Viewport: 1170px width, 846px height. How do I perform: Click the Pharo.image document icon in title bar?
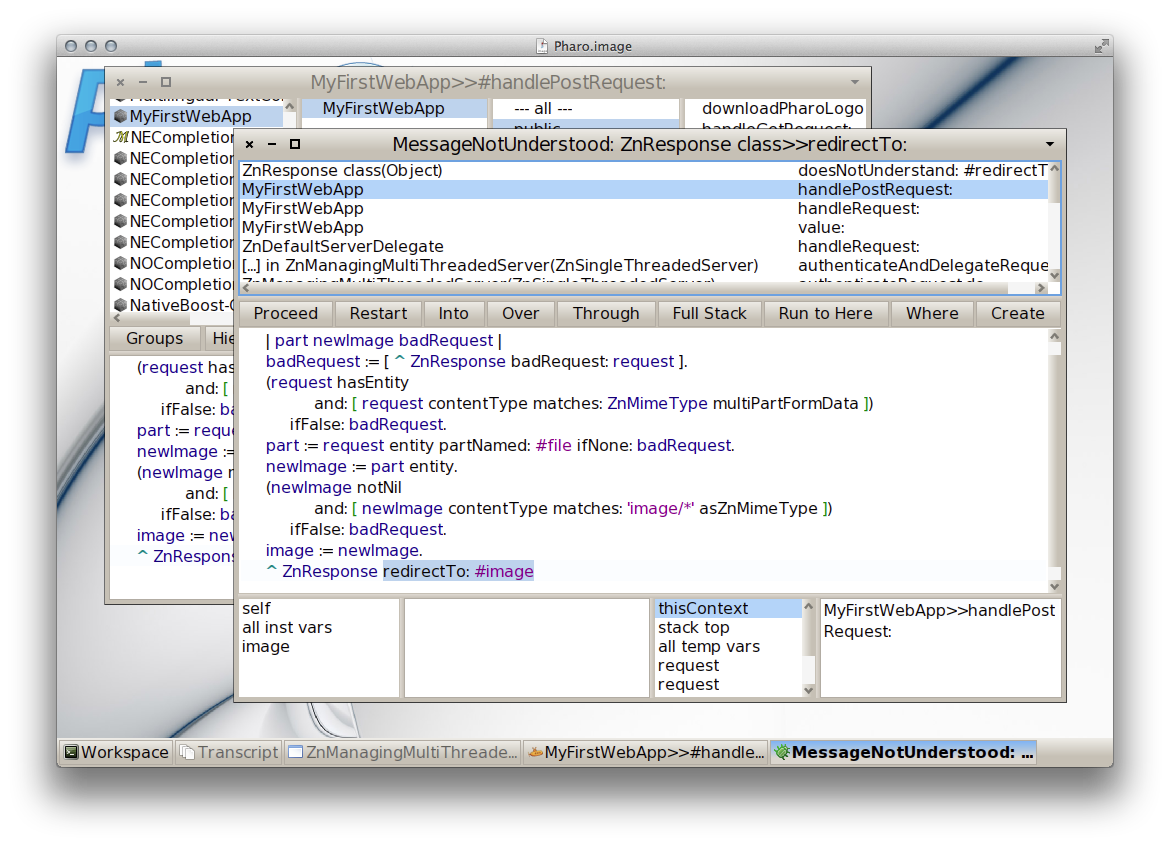click(x=542, y=46)
